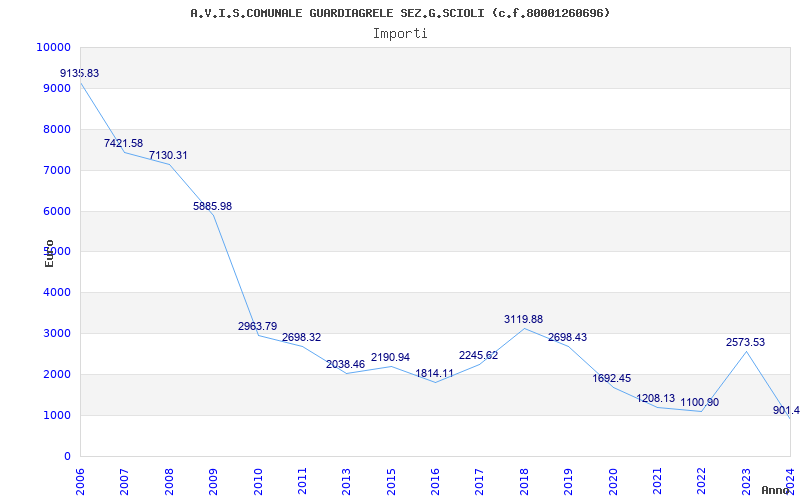The height and width of the screenshot is (500, 800).
Task: Select x-axis year 2006
Action: pyautogui.click(x=81, y=481)
